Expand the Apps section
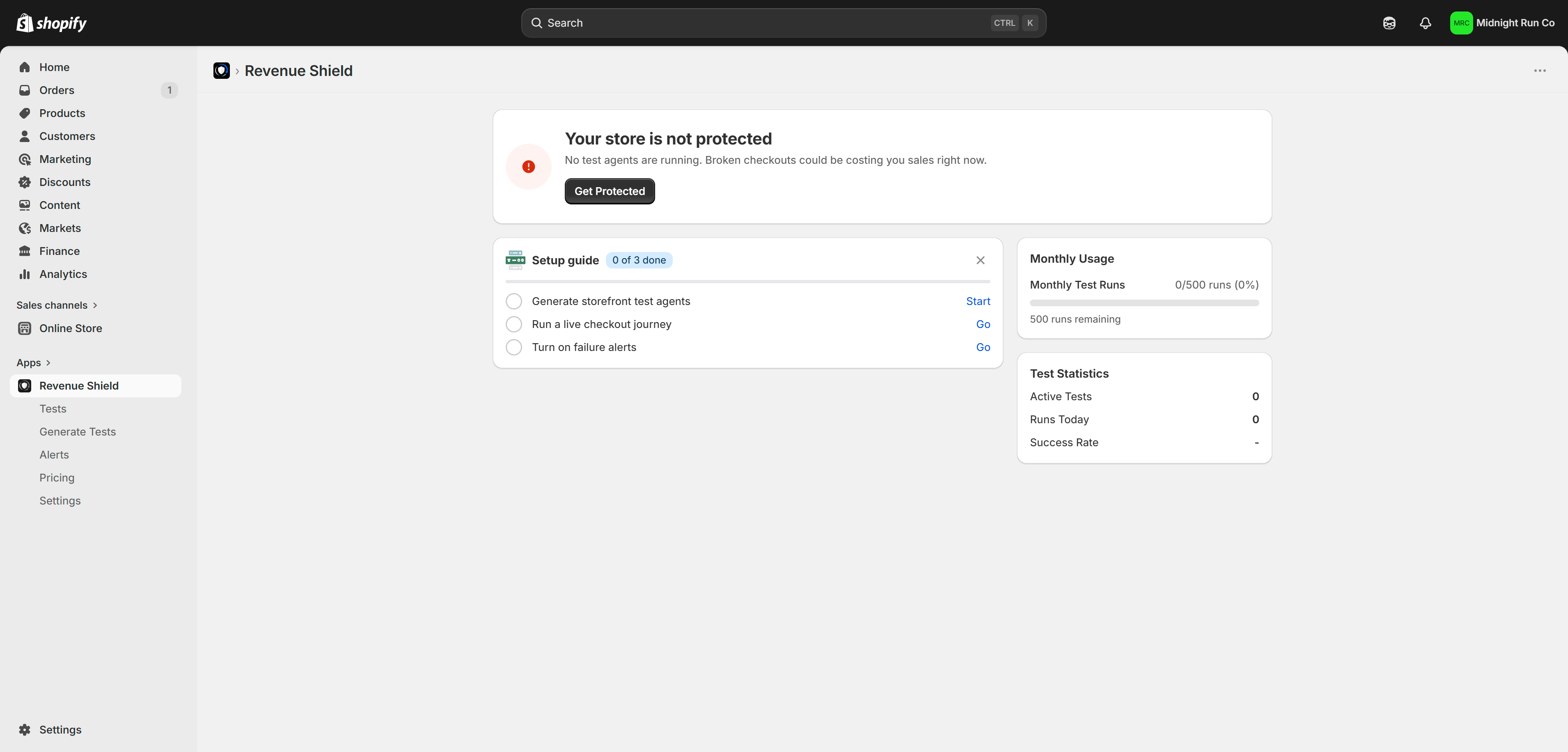Image resolution: width=1568 pixels, height=752 pixels. [34, 363]
